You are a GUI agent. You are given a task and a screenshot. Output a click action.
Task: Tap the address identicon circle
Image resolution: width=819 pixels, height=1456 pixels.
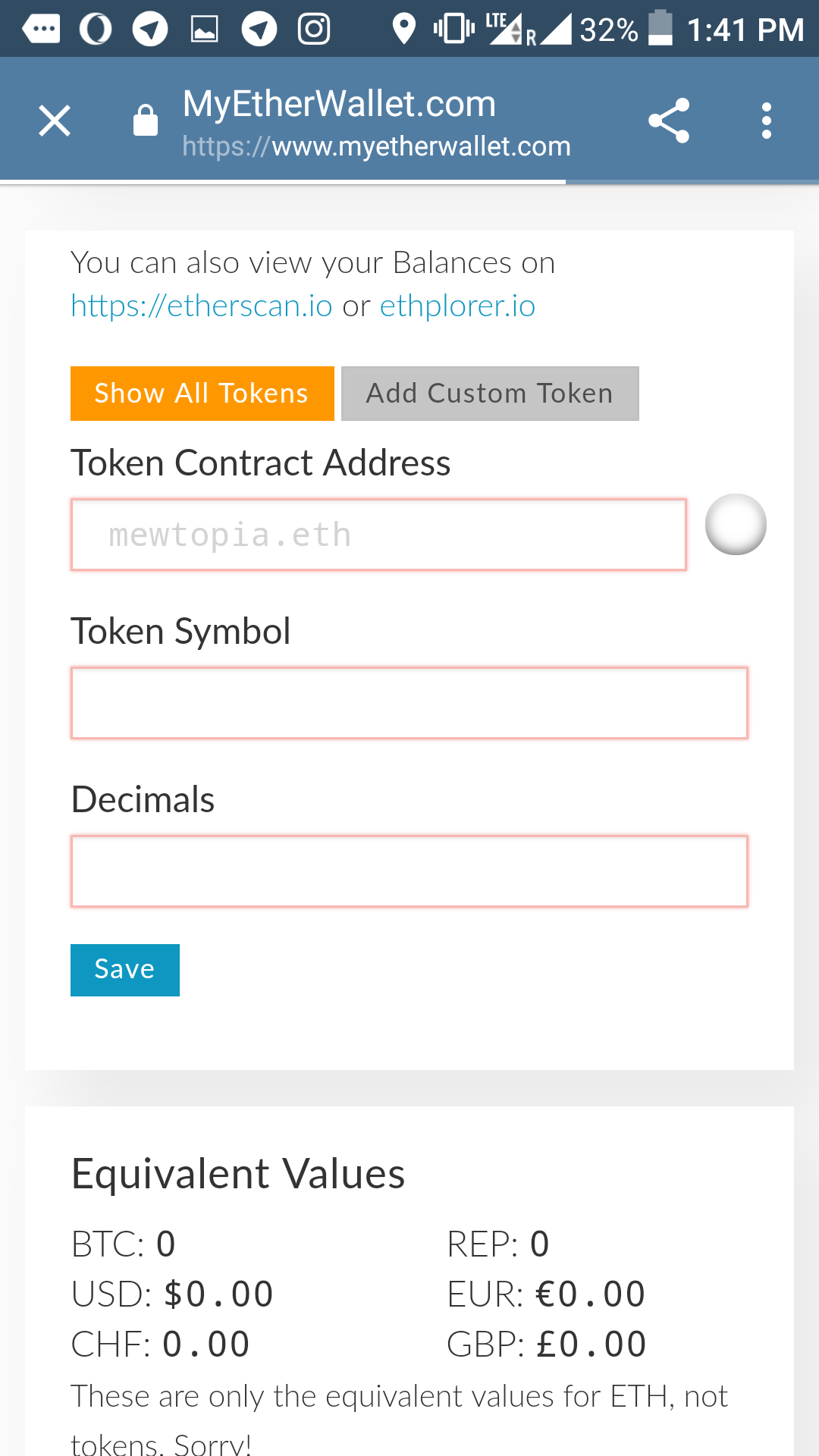click(736, 524)
